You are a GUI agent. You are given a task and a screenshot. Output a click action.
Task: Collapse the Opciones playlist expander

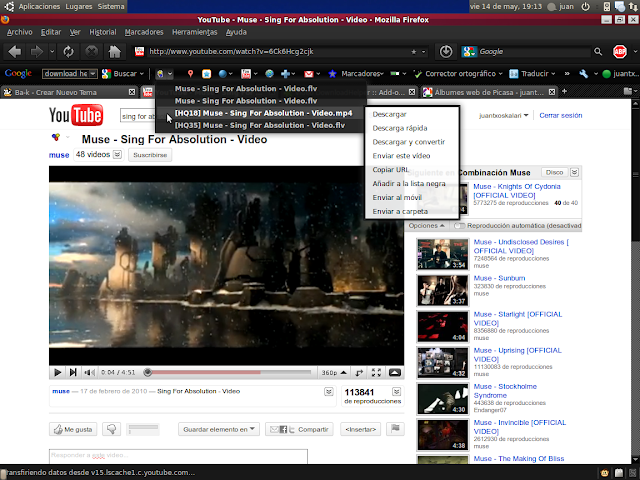(x=427, y=226)
